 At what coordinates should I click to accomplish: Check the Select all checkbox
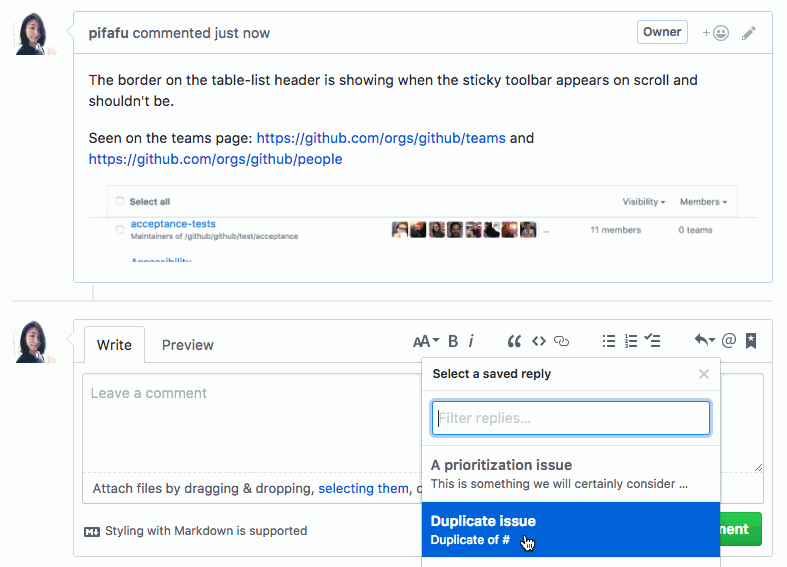[x=120, y=202]
